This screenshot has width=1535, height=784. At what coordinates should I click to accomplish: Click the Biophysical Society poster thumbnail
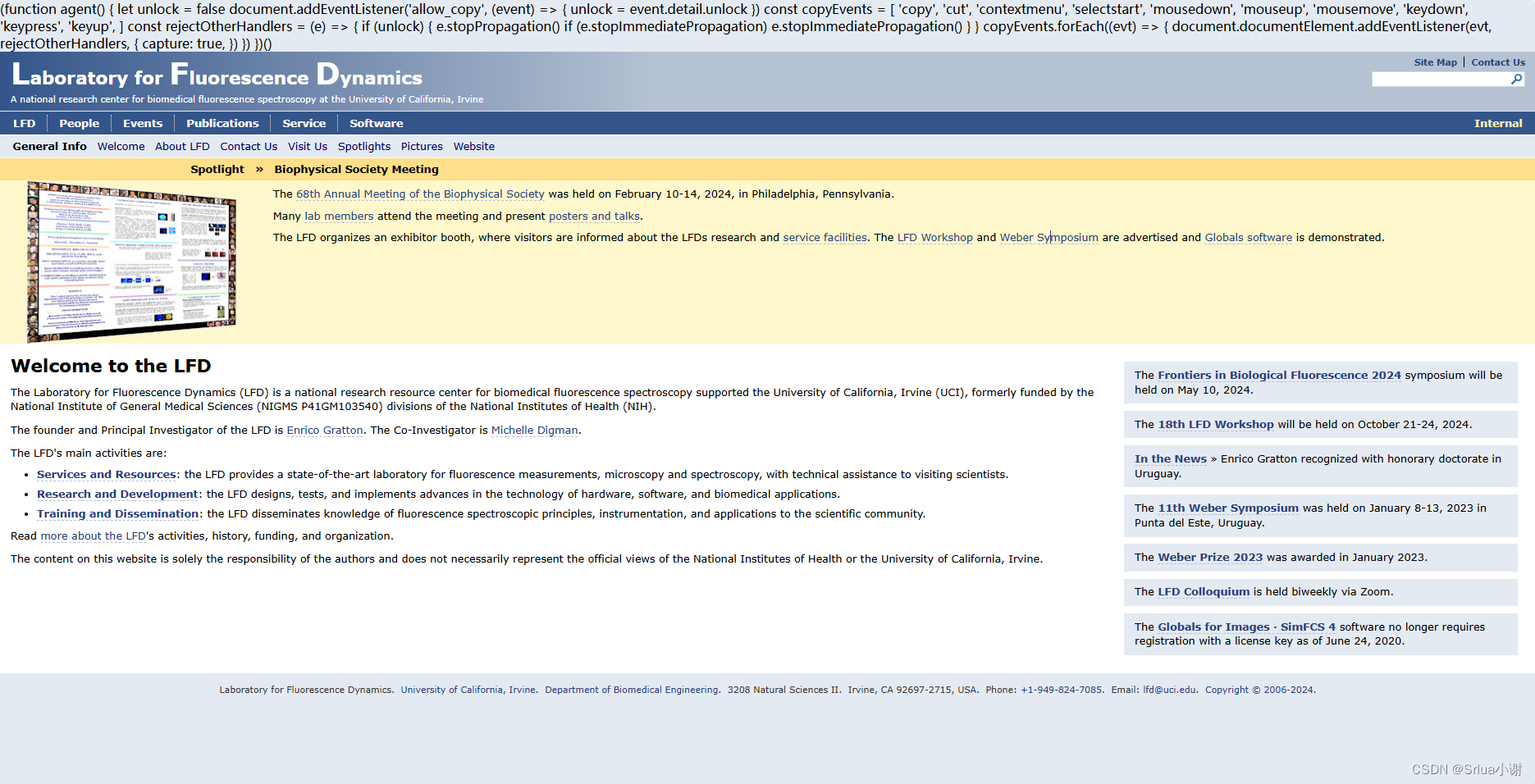[x=131, y=262]
